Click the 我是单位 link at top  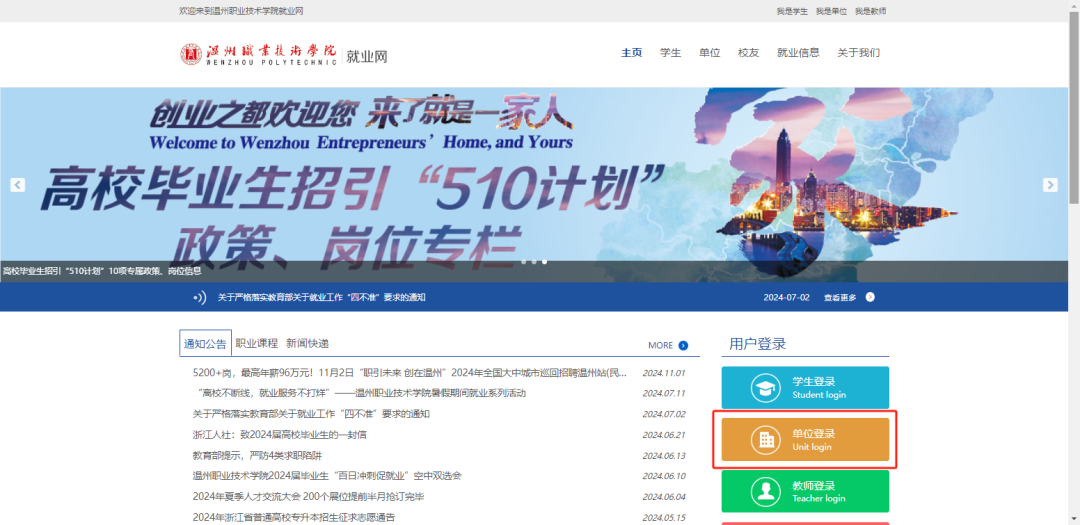[x=831, y=11]
